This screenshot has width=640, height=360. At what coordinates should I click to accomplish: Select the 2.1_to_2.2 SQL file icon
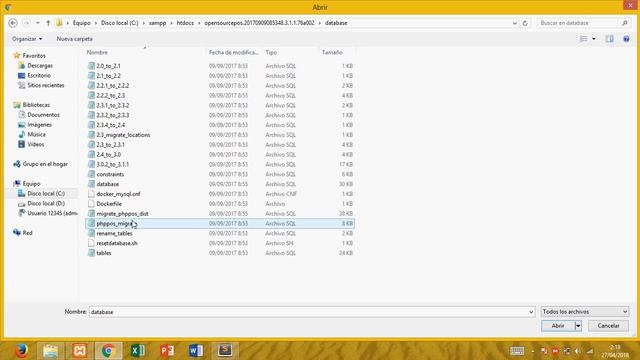click(x=91, y=76)
